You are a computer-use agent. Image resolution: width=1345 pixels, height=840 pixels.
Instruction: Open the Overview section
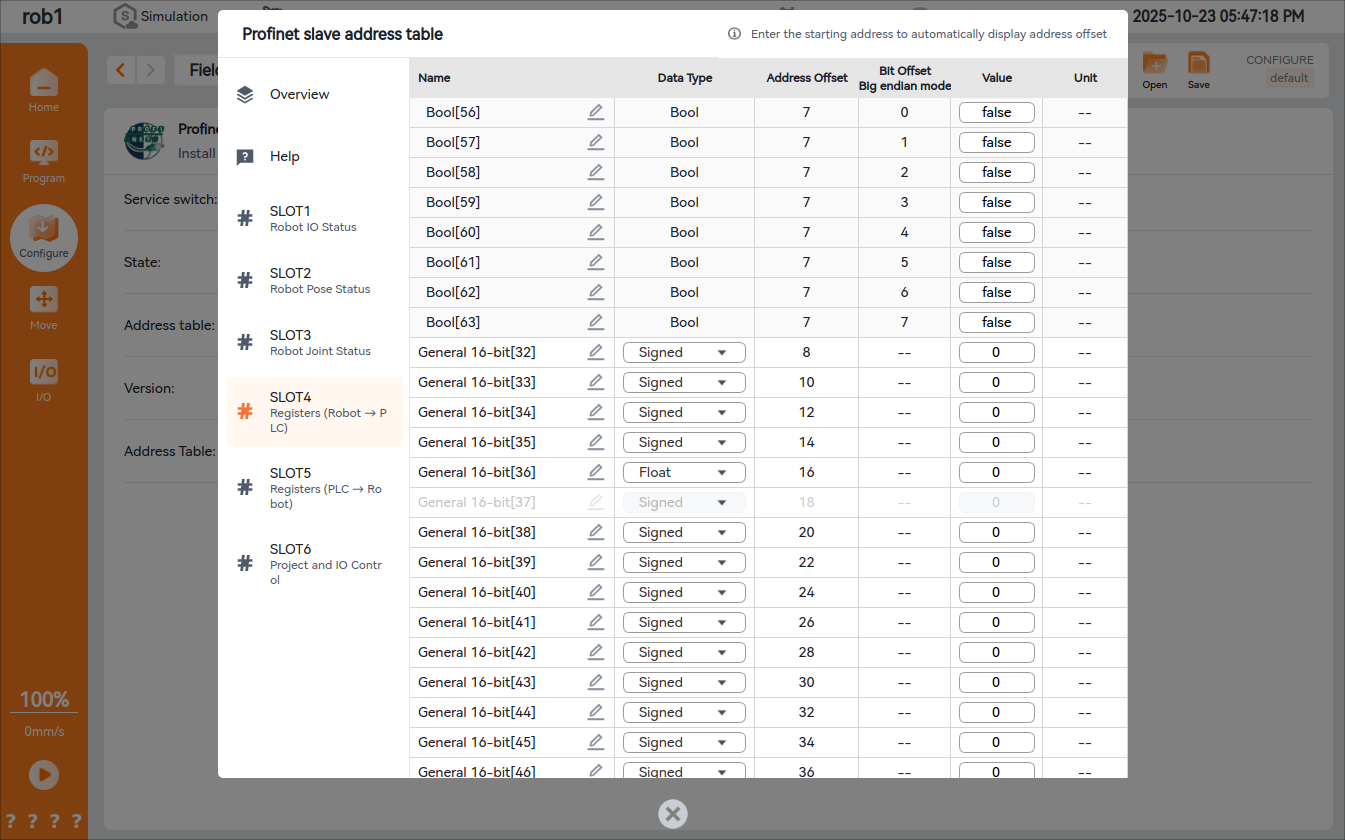(299, 94)
